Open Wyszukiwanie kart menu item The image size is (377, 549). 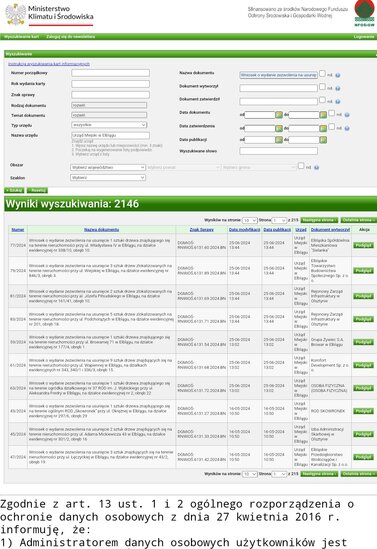click(x=22, y=37)
